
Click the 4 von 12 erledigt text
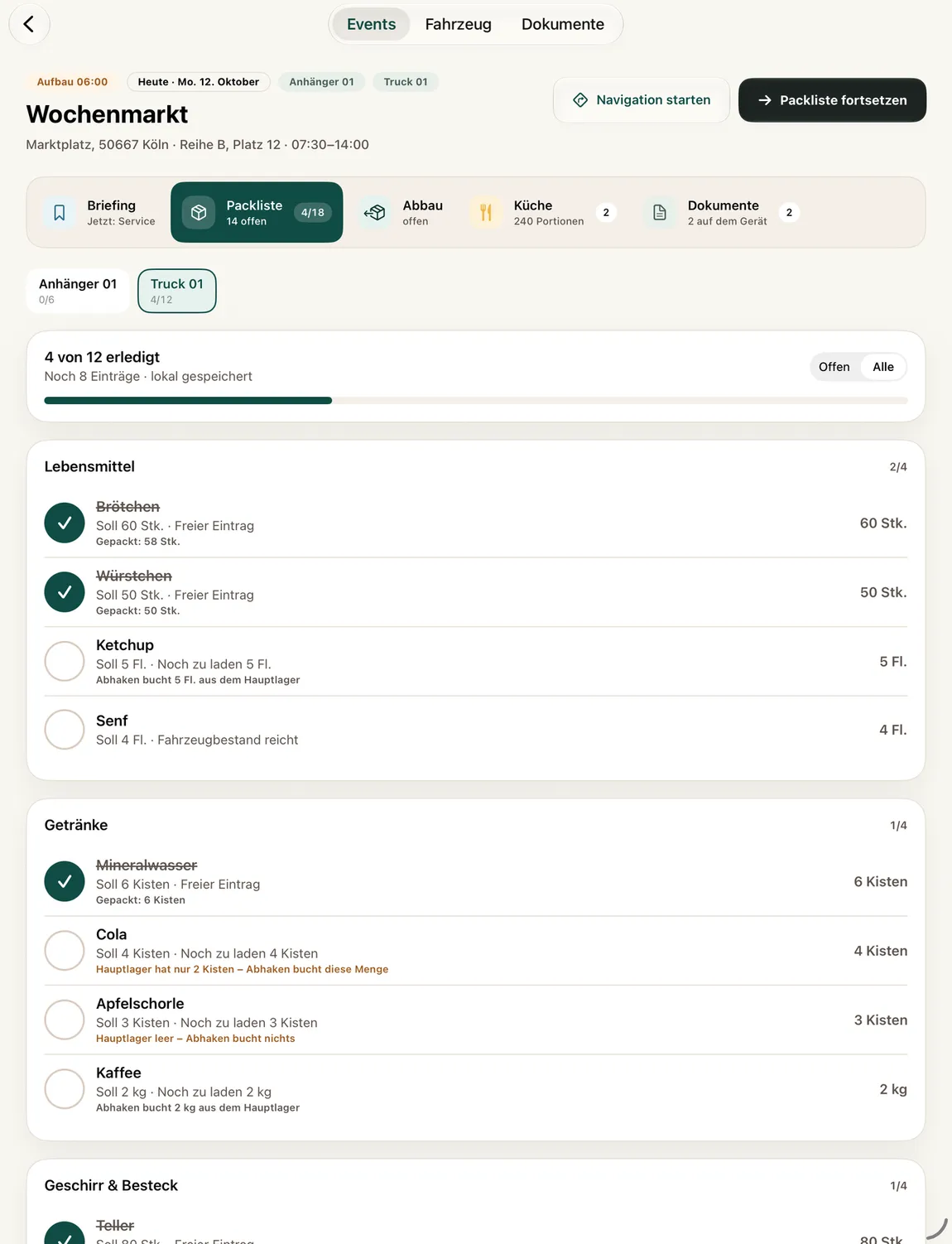point(102,357)
